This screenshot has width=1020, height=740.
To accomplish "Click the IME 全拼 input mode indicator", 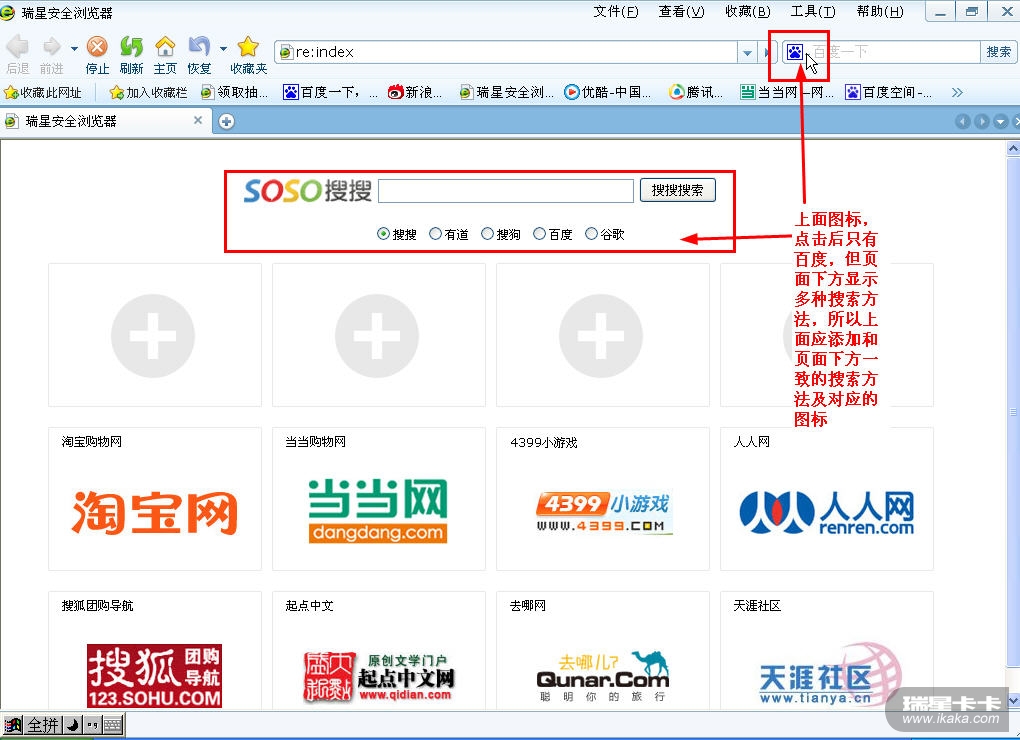I will click(43, 724).
